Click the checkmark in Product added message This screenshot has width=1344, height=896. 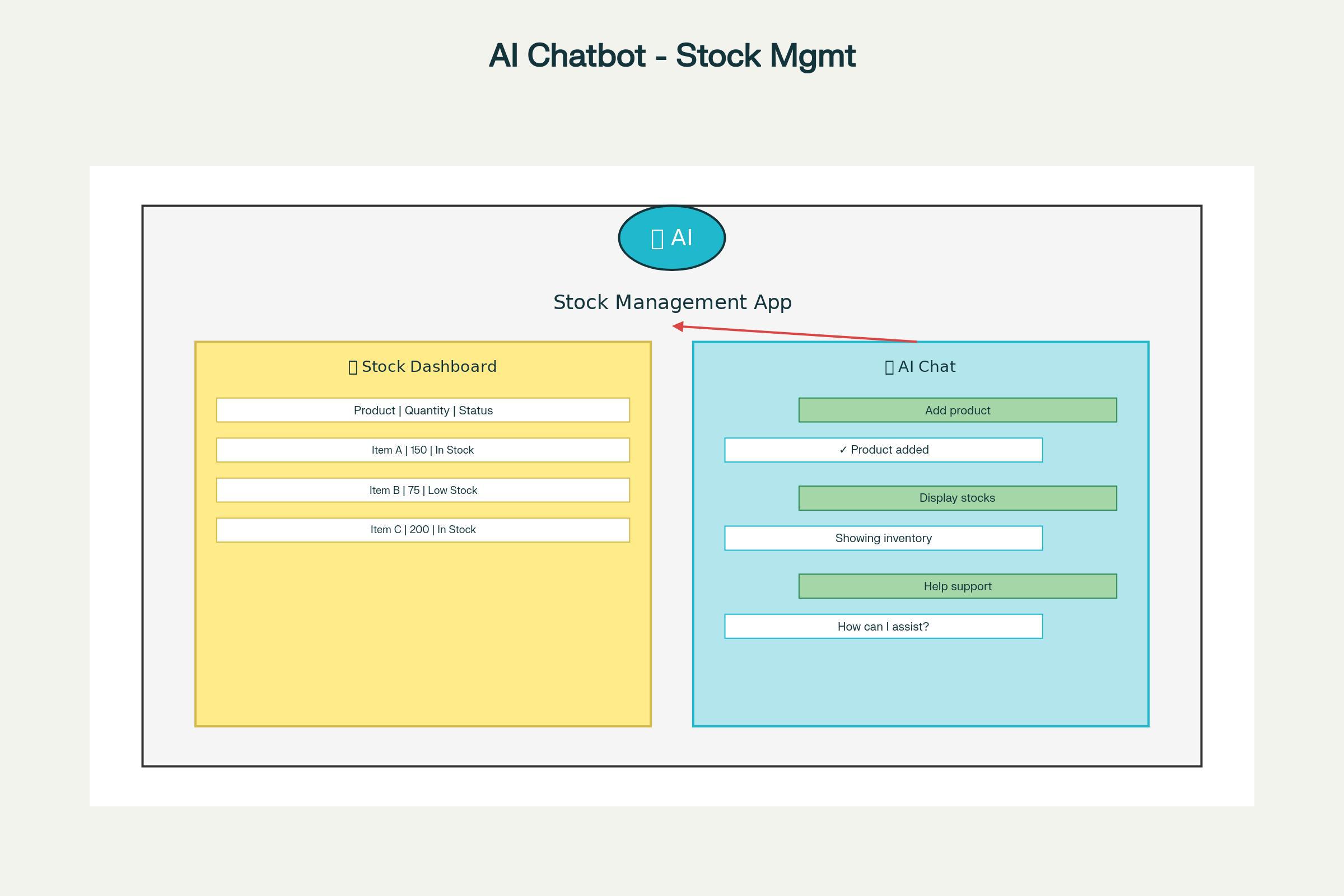(843, 450)
